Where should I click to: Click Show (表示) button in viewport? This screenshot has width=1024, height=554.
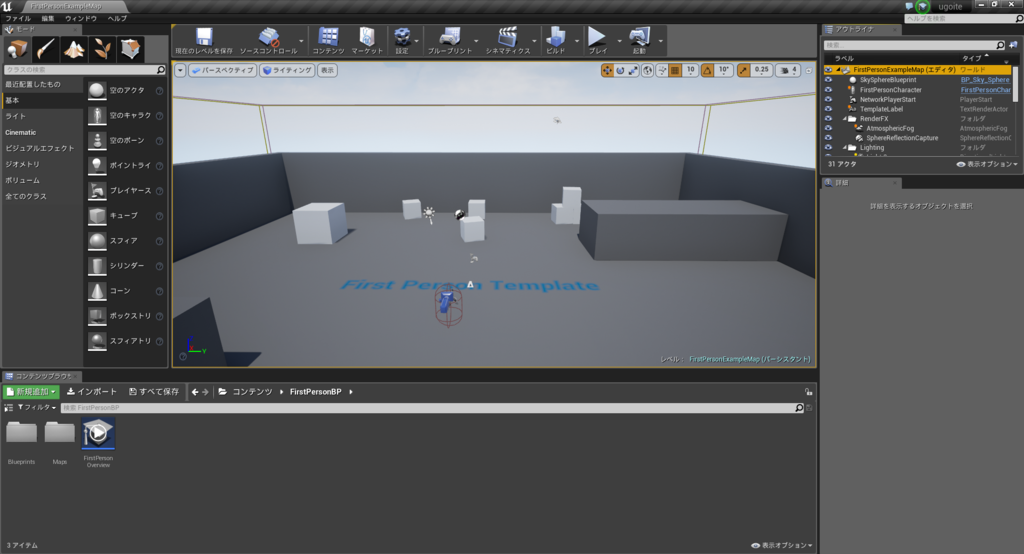pos(327,71)
